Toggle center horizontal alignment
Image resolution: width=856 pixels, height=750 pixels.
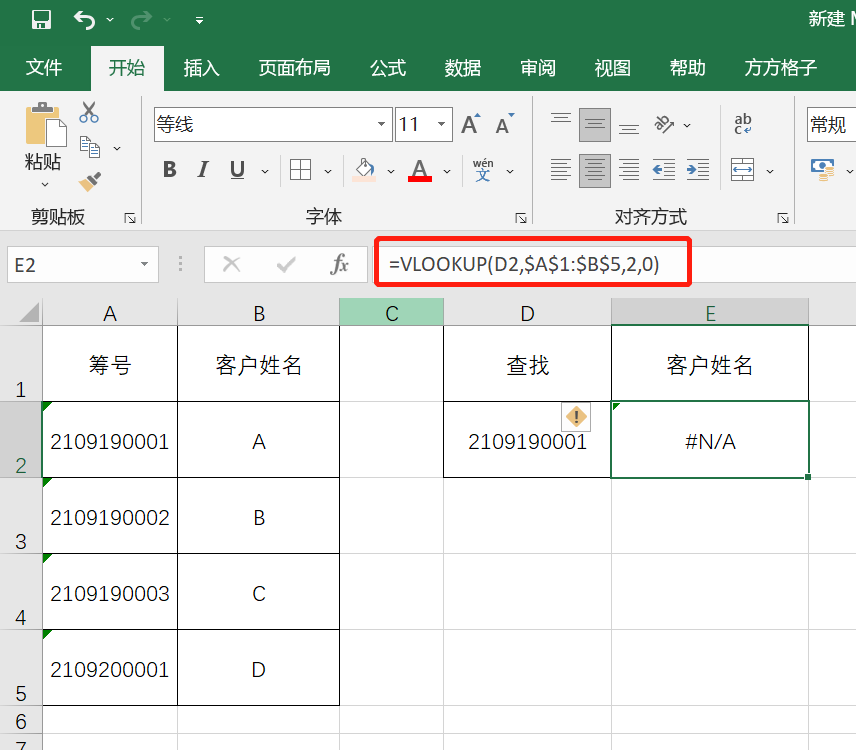[595, 169]
